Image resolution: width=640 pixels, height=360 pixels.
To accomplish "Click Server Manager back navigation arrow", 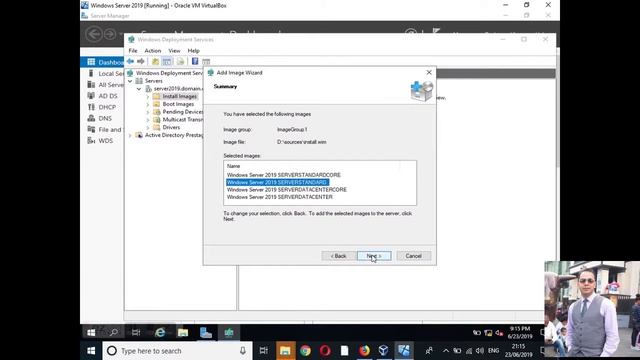I will tap(94, 34).
